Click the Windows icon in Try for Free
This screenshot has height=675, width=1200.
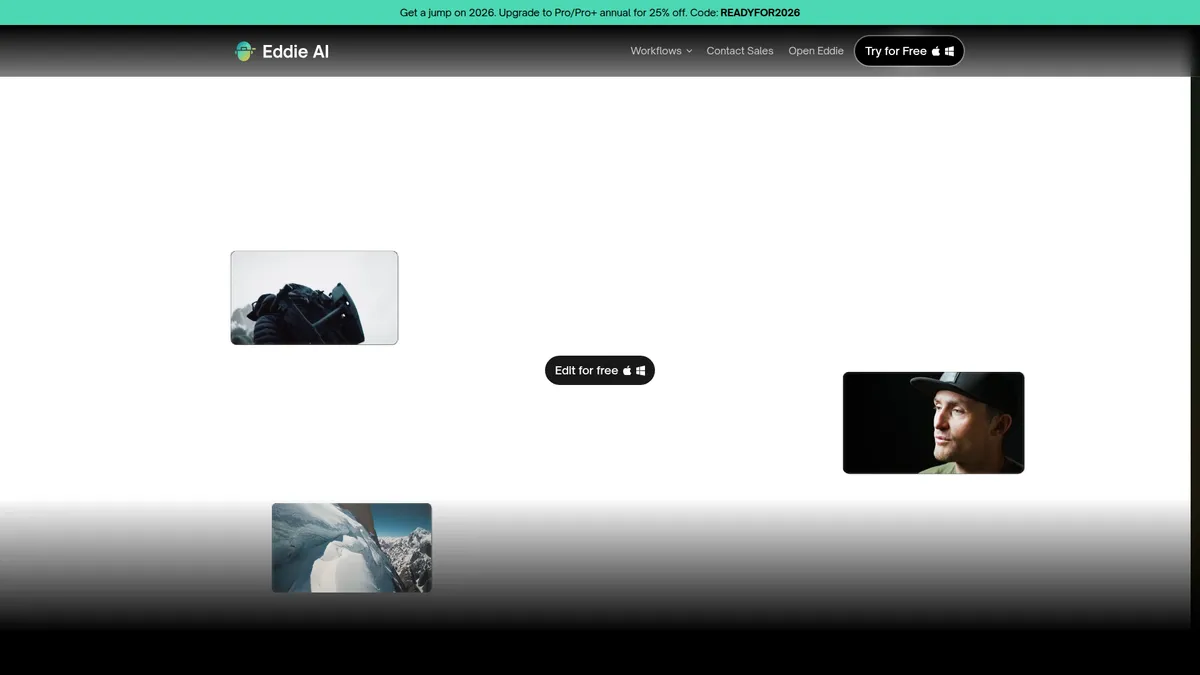click(949, 51)
